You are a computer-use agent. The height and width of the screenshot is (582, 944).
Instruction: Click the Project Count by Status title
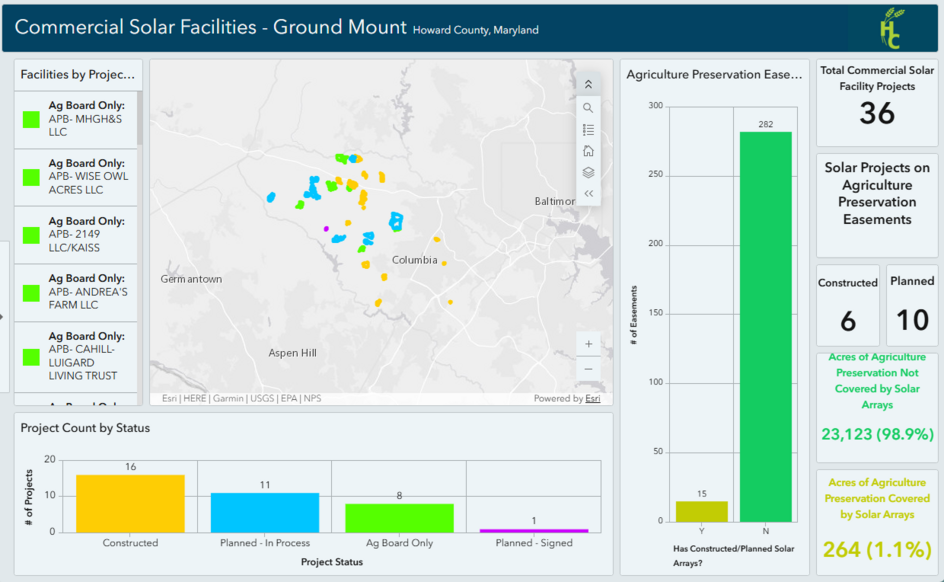click(85, 428)
